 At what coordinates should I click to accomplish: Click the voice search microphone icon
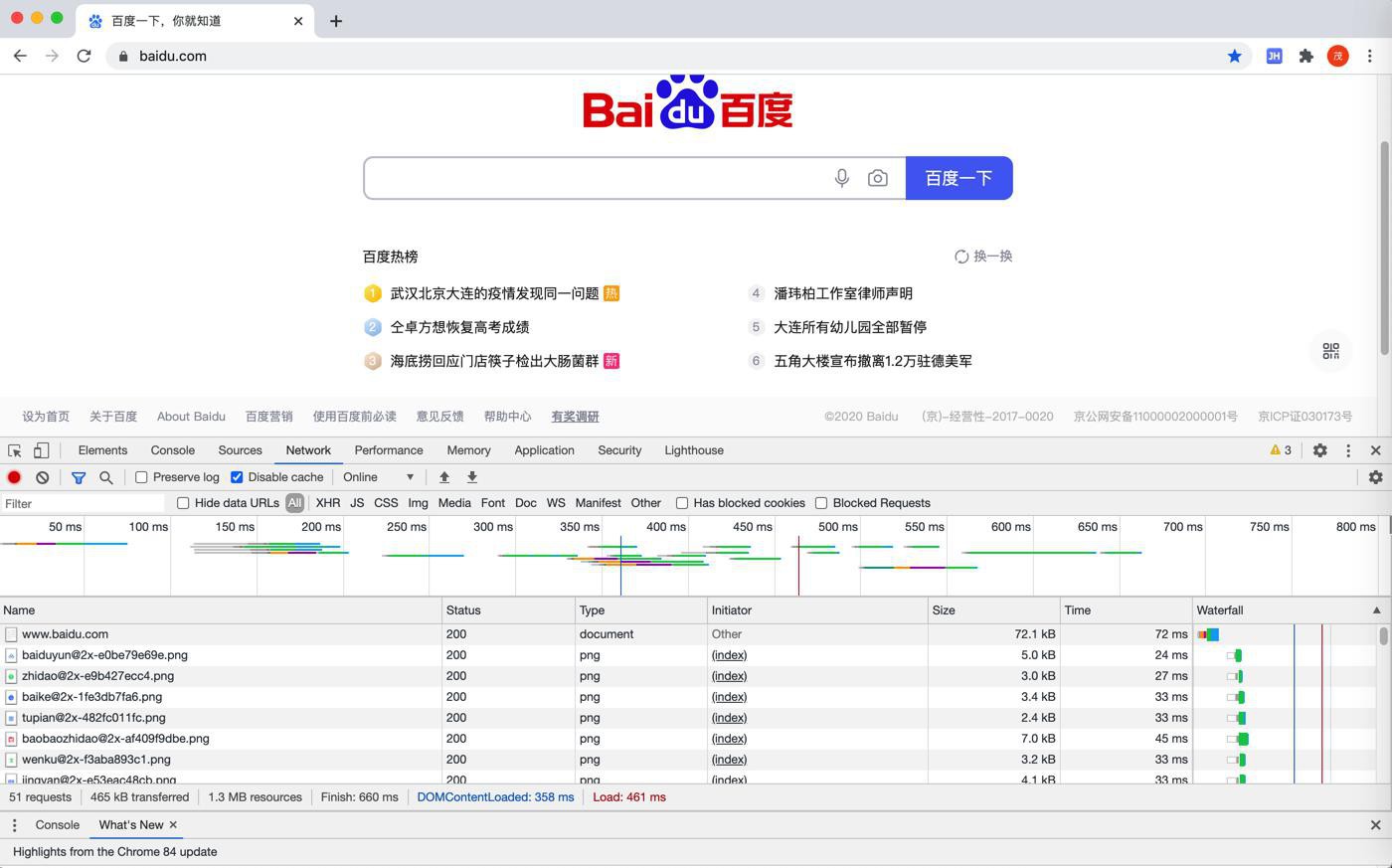[841, 178]
